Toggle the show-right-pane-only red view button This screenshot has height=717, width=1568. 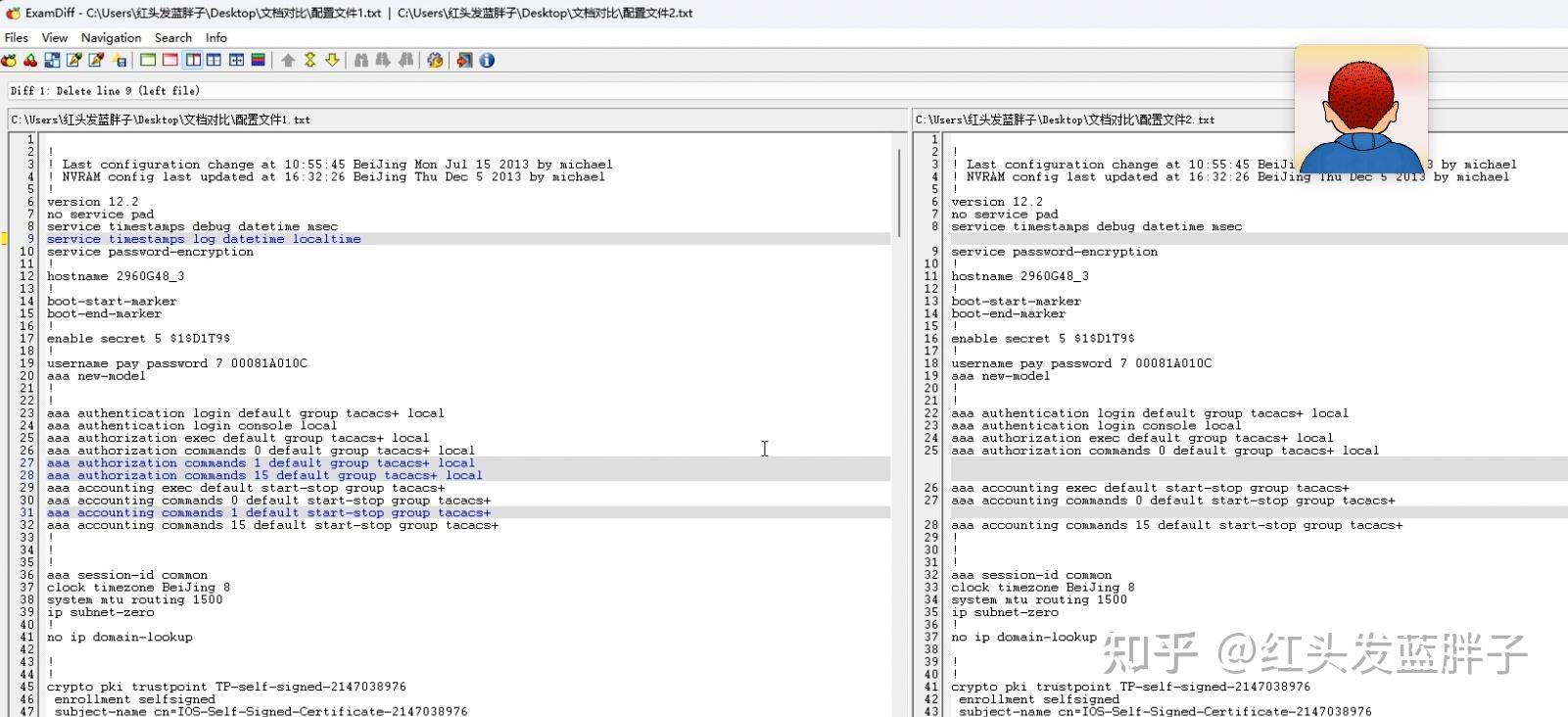pos(170,61)
